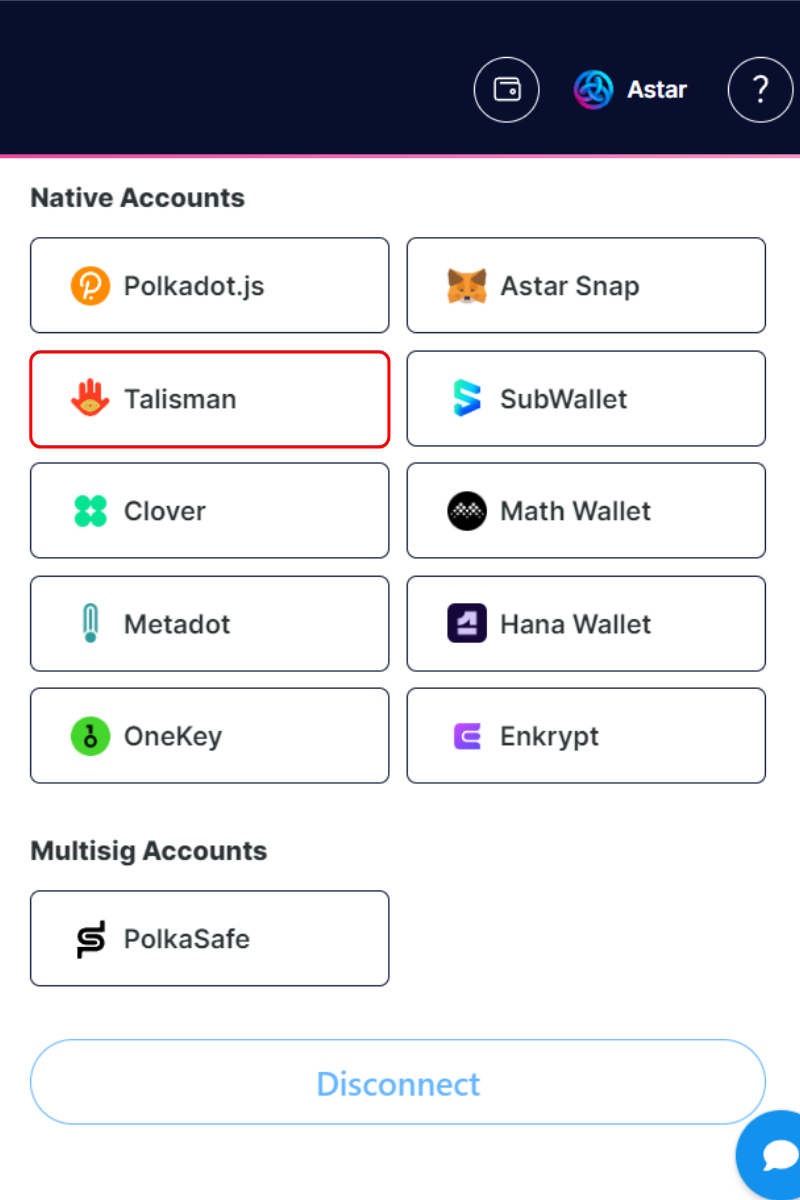Select Math Wallet
The width and height of the screenshot is (800, 1200).
pos(585,511)
